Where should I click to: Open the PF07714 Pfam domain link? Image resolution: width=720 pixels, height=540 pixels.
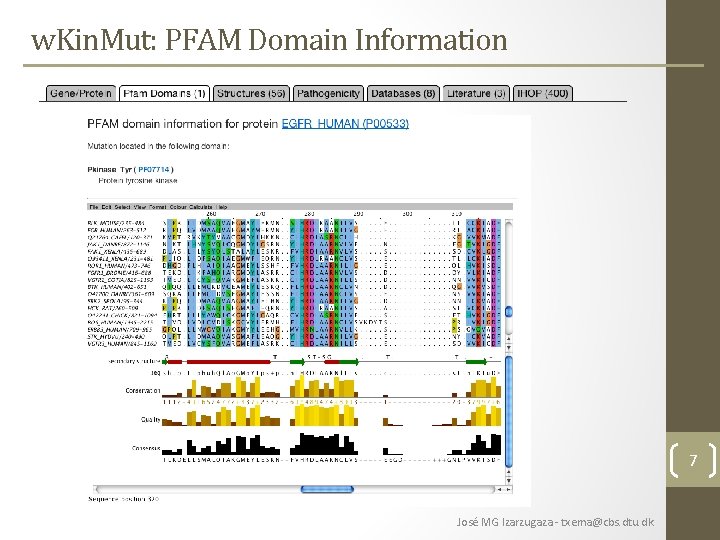pos(154,169)
